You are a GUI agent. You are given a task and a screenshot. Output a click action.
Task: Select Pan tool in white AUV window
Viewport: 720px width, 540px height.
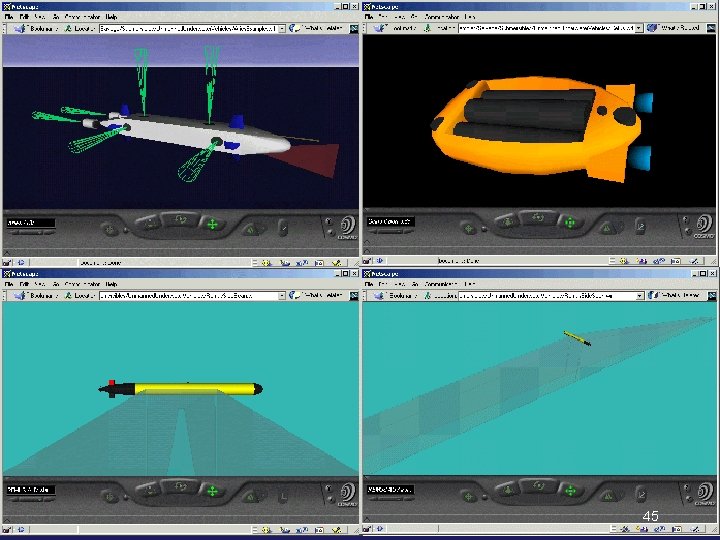click(212, 225)
